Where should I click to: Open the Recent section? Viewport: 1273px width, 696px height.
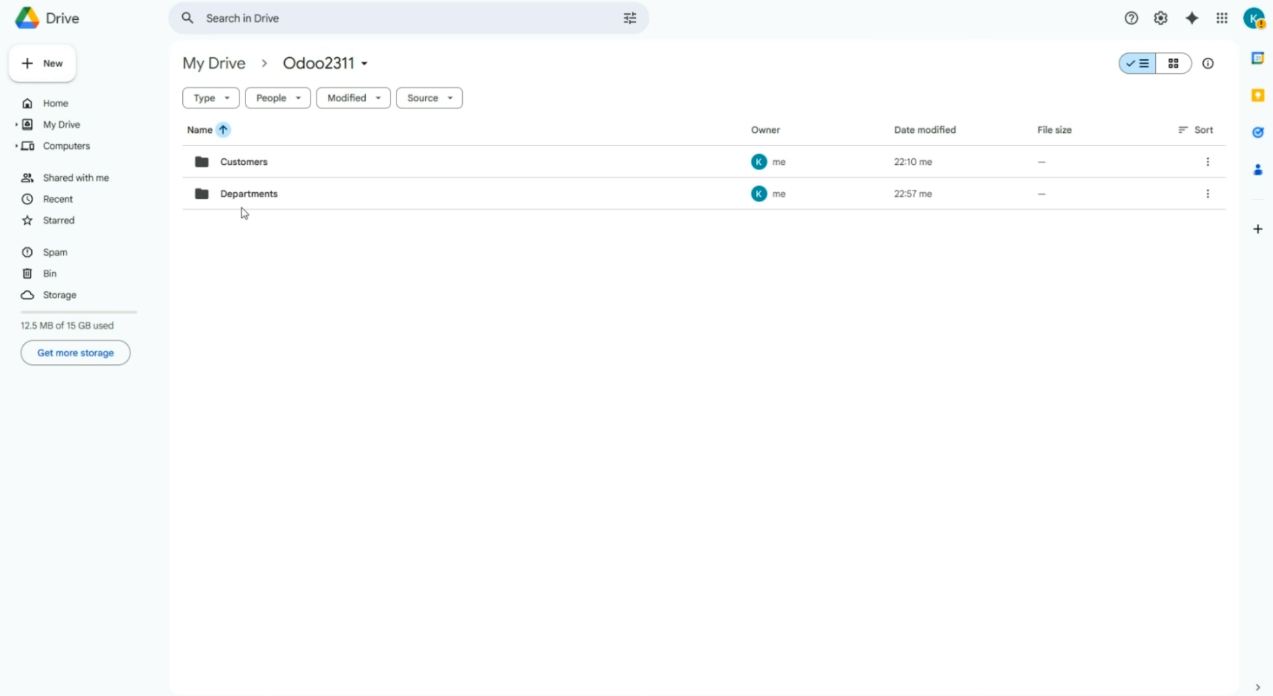coord(57,199)
